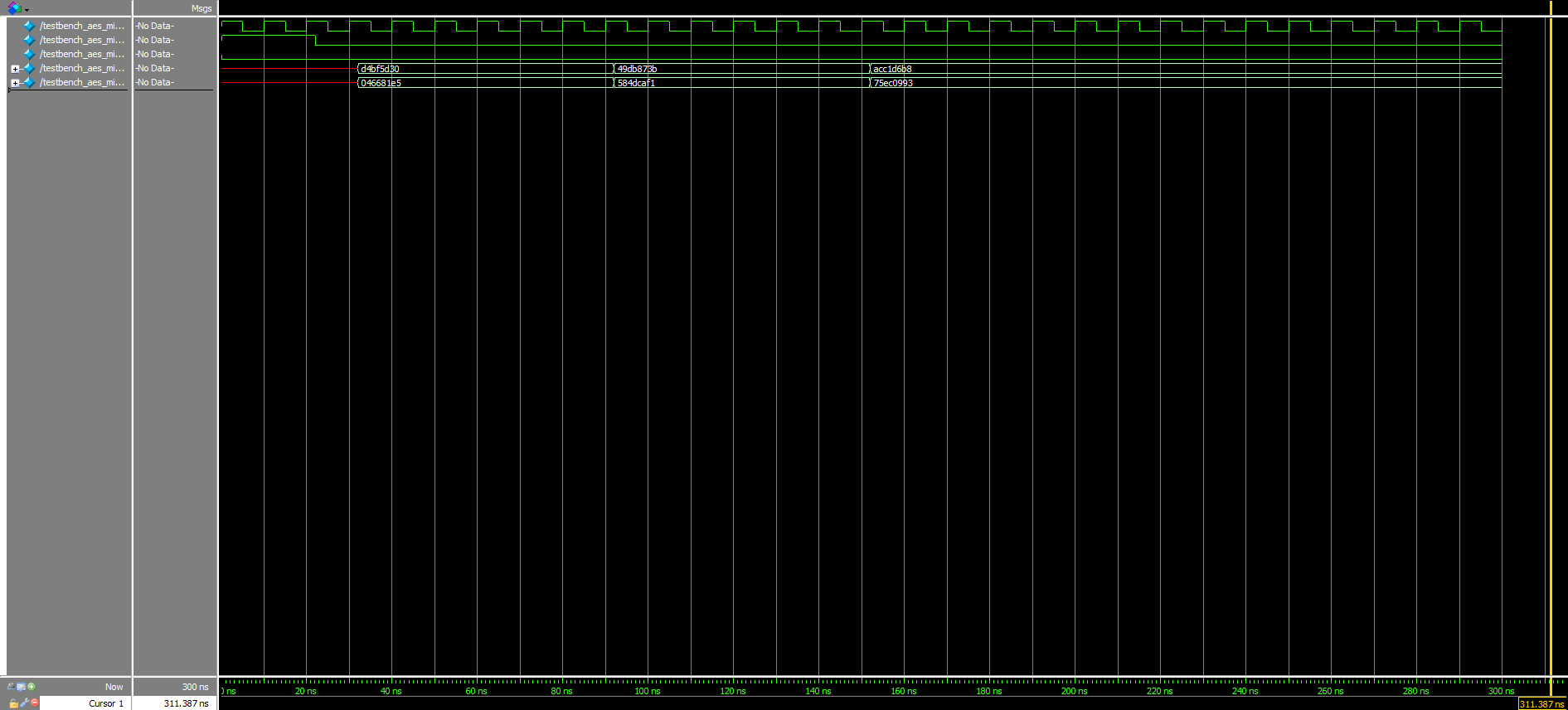The image size is (1568, 710).
Task: Click the Cursor 1 name label
Action: [105, 703]
